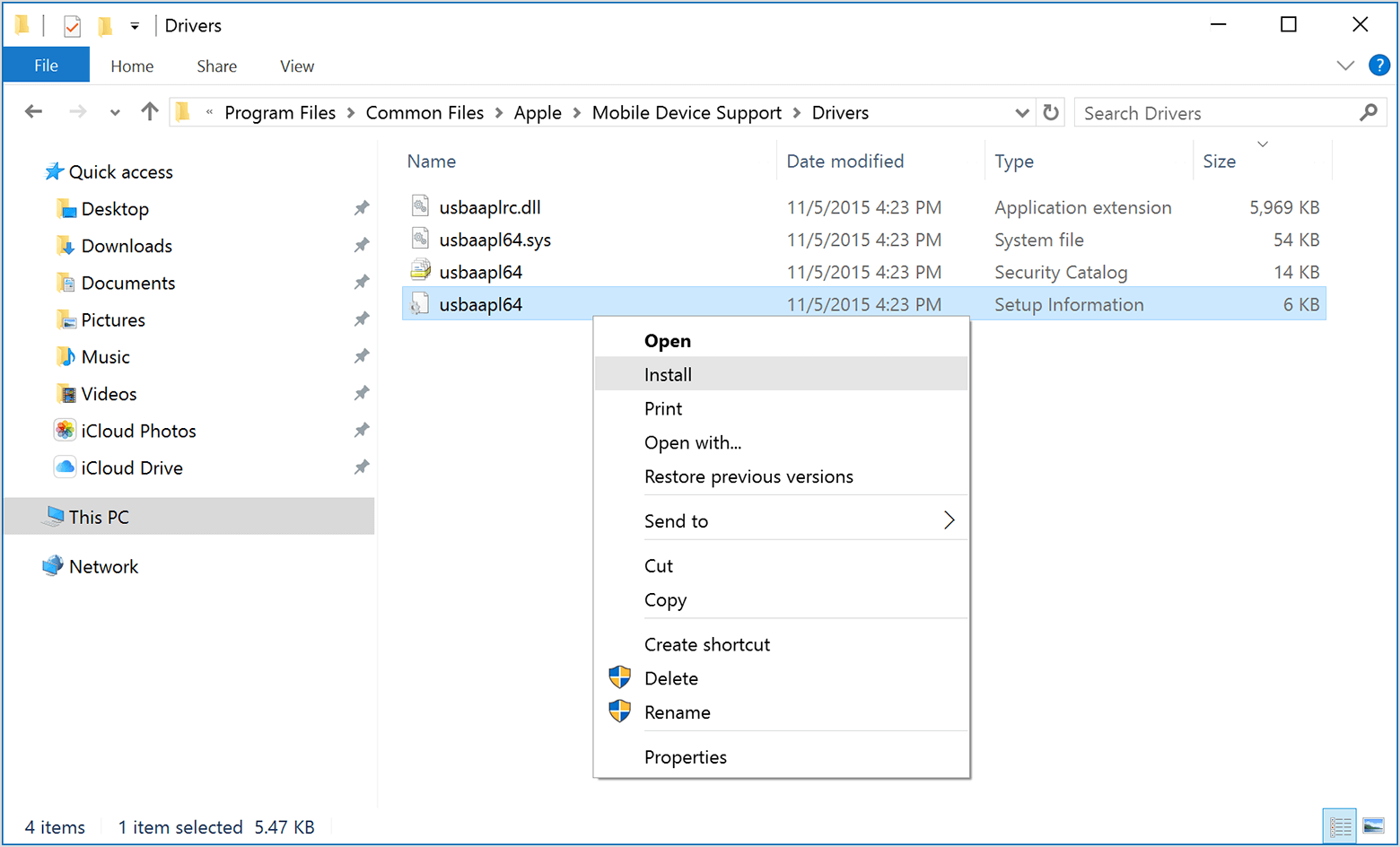The image size is (1400, 847).
Task: Expand the ribbon with the chevron
Action: (1344, 65)
